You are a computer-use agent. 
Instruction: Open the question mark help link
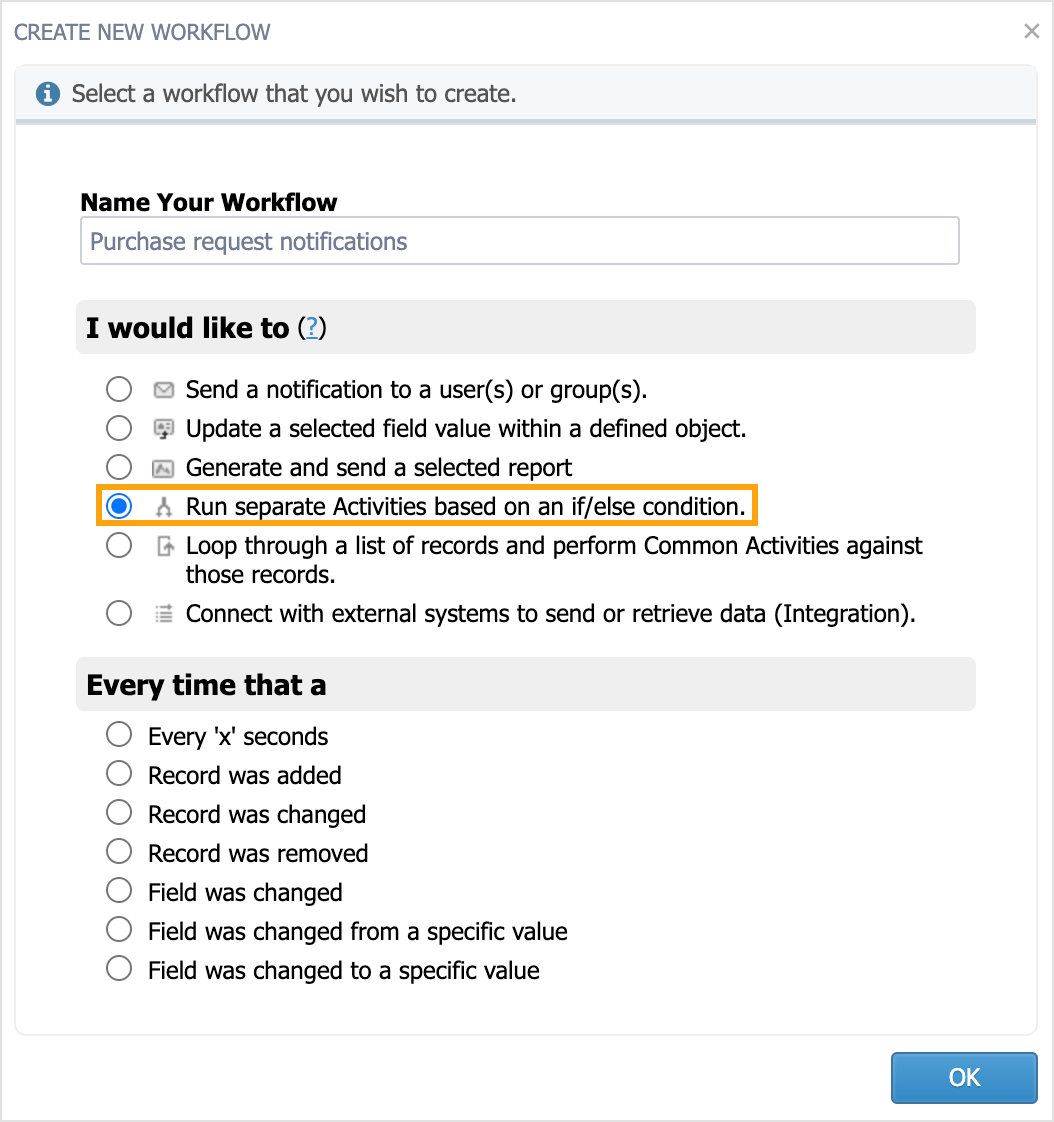pos(311,328)
